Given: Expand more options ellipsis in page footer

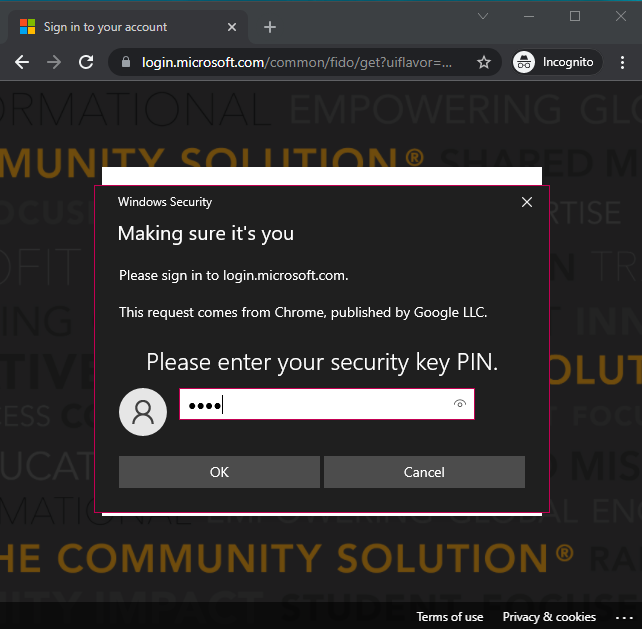Looking at the screenshot, I should pyautogui.click(x=622, y=617).
